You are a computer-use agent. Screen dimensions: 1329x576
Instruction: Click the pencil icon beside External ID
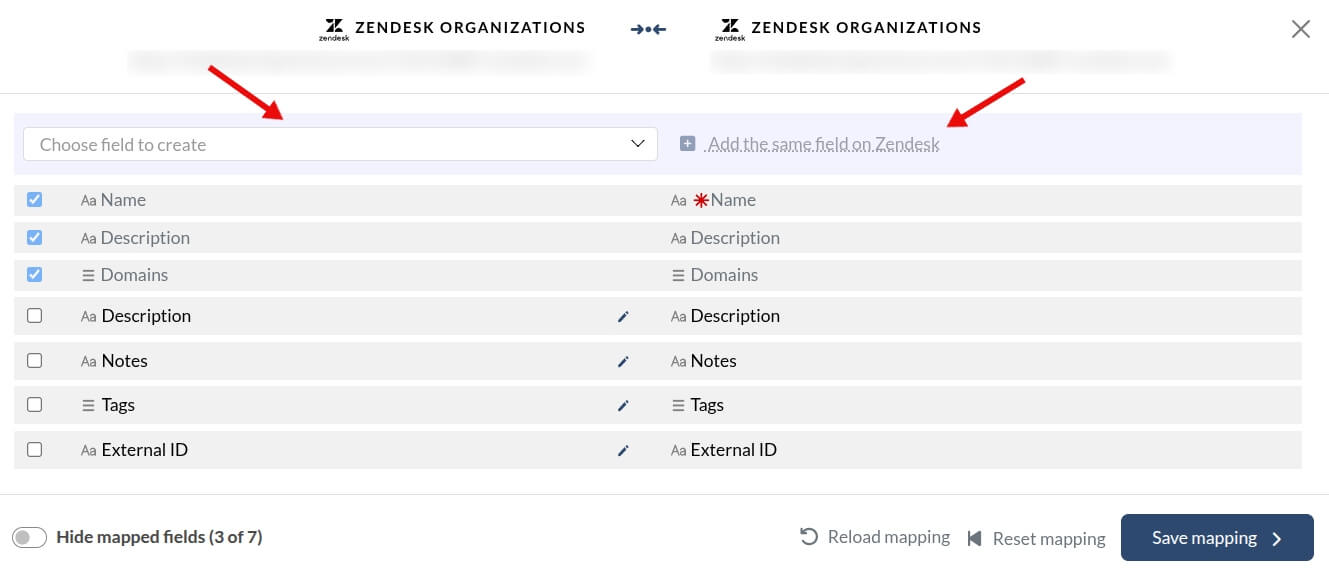(x=623, y=450)
